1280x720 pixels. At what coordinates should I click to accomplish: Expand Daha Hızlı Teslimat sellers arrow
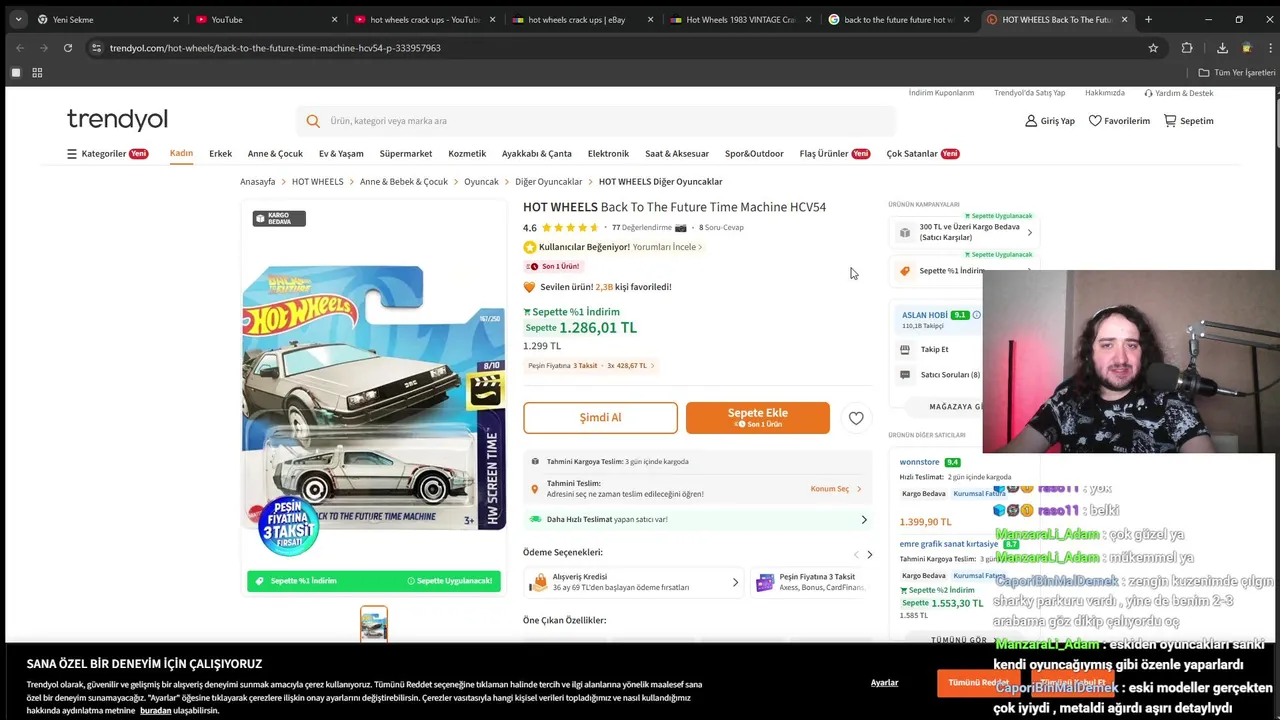pyautogui.click(x=864, y=520)
